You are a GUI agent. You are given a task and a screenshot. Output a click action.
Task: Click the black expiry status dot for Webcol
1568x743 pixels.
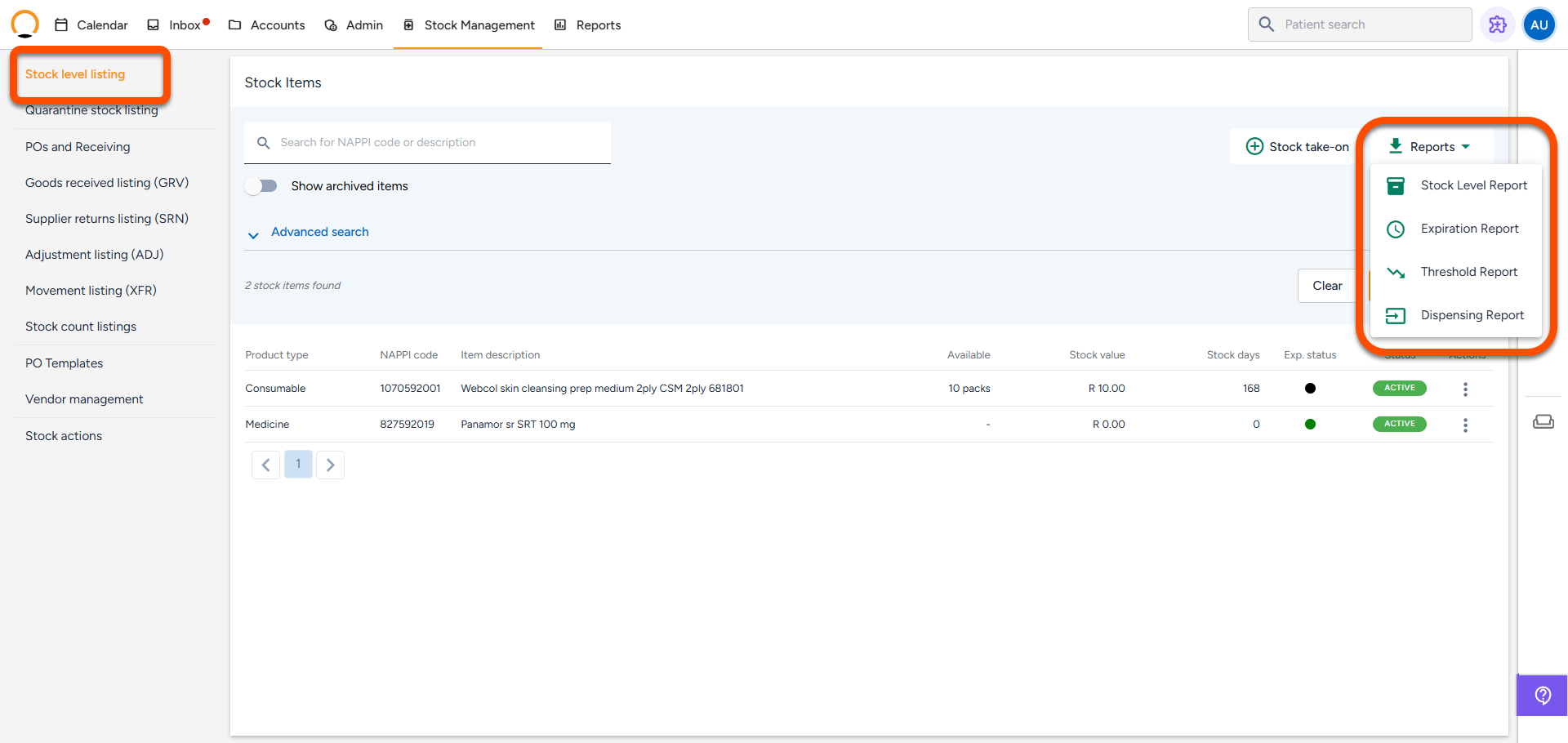1310,389
